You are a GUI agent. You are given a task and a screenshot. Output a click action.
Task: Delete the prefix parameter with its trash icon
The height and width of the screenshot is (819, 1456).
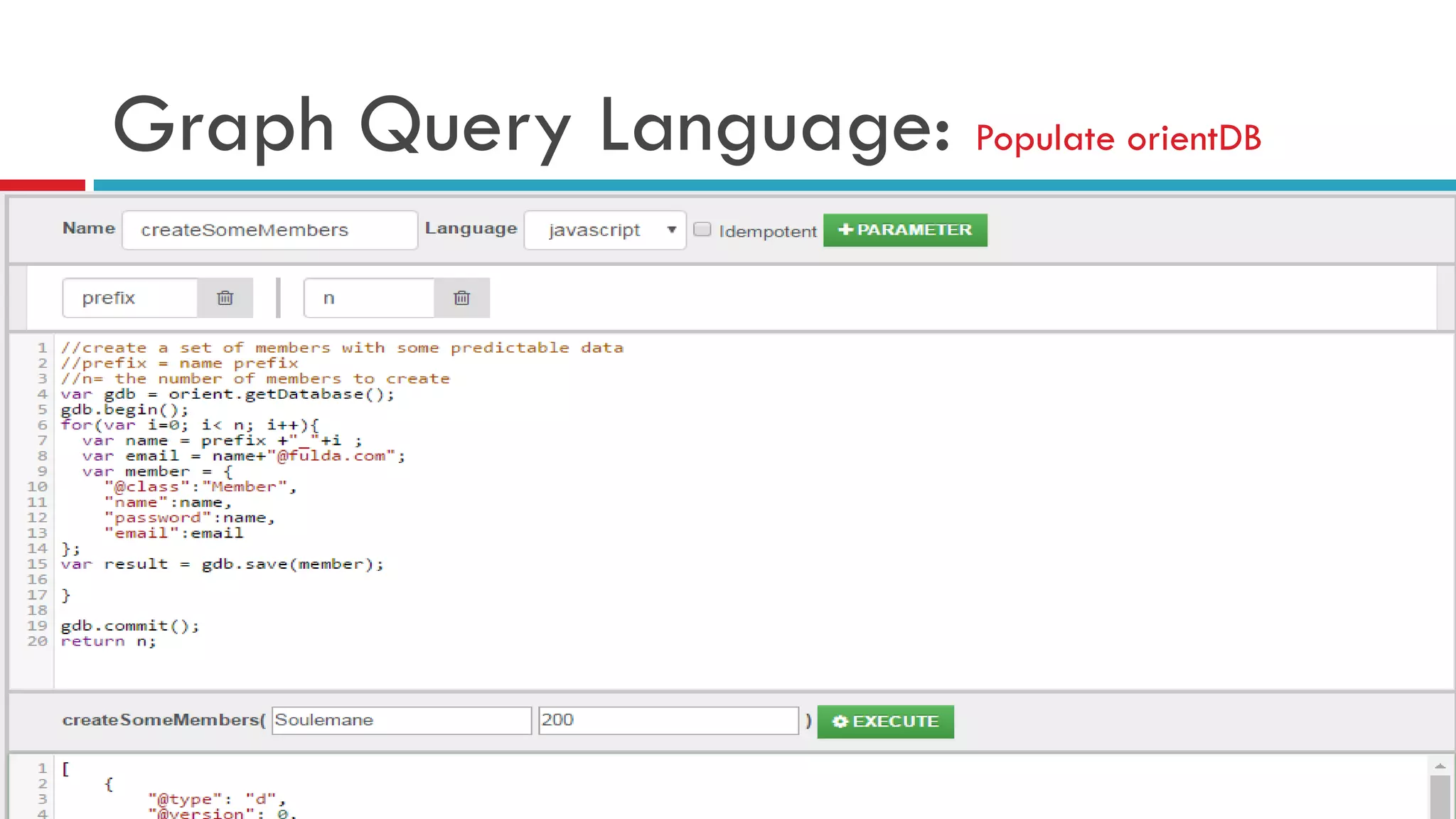click(x=225, y=298)
